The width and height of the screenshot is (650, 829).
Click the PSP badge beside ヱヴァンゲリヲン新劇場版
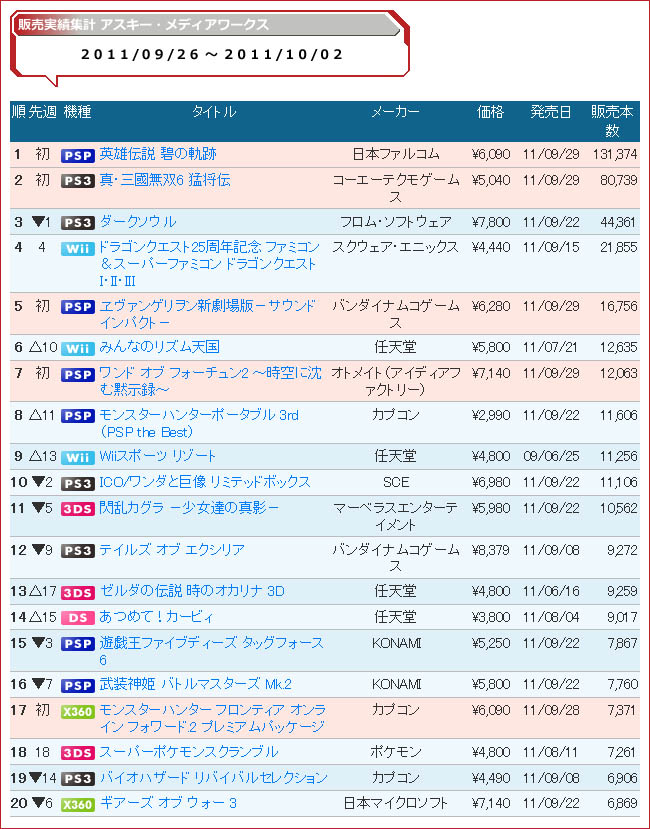coord(78,307)
